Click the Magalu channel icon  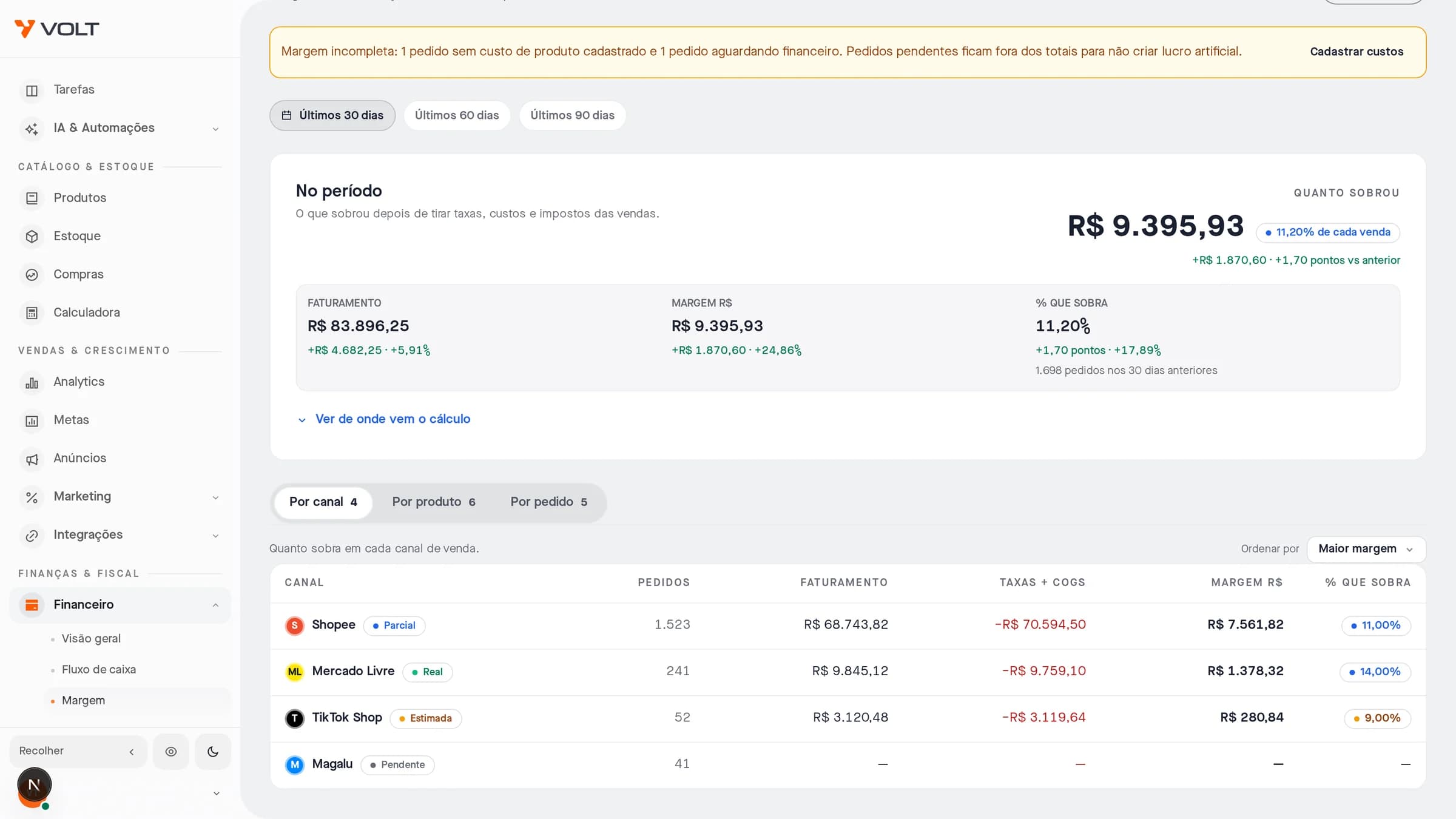[x=295, y=764]
